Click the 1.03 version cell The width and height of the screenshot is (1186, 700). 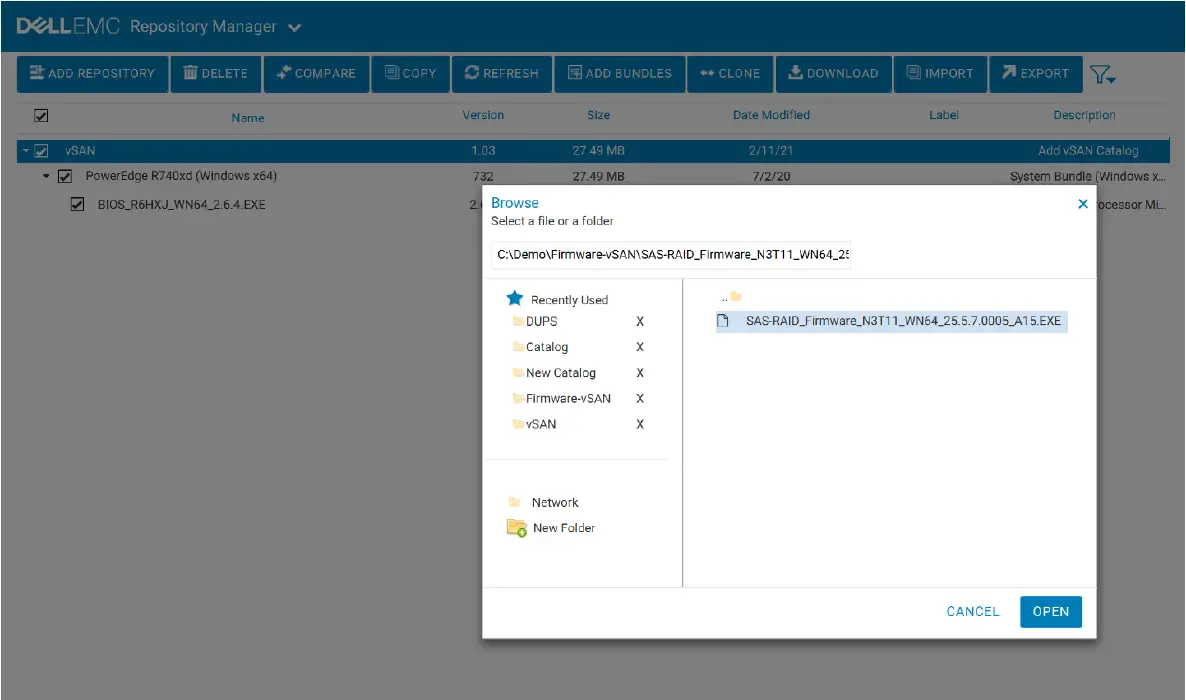coord(483,151)
